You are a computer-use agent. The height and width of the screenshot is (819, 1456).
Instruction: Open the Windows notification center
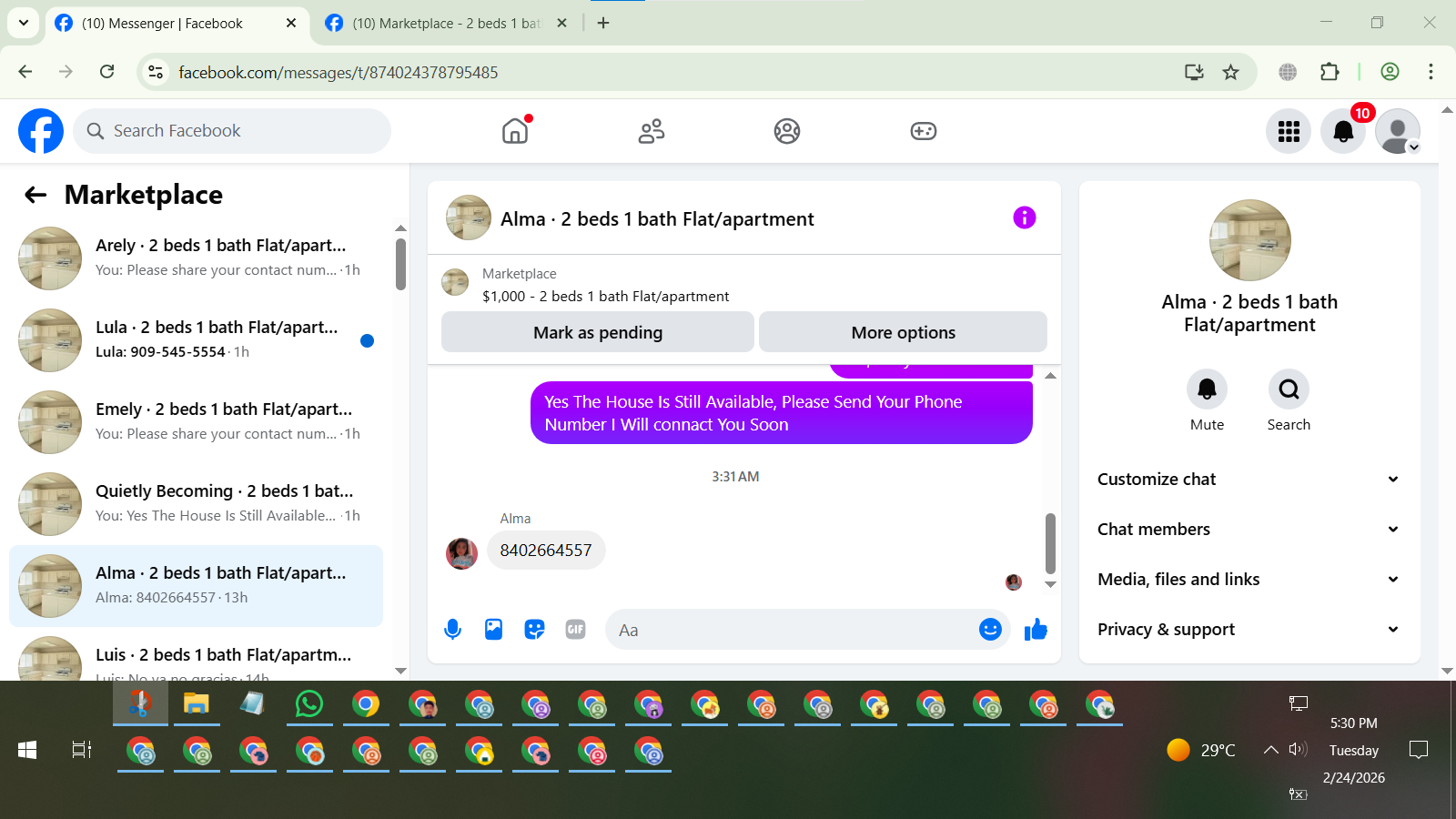click(1418, 750)
